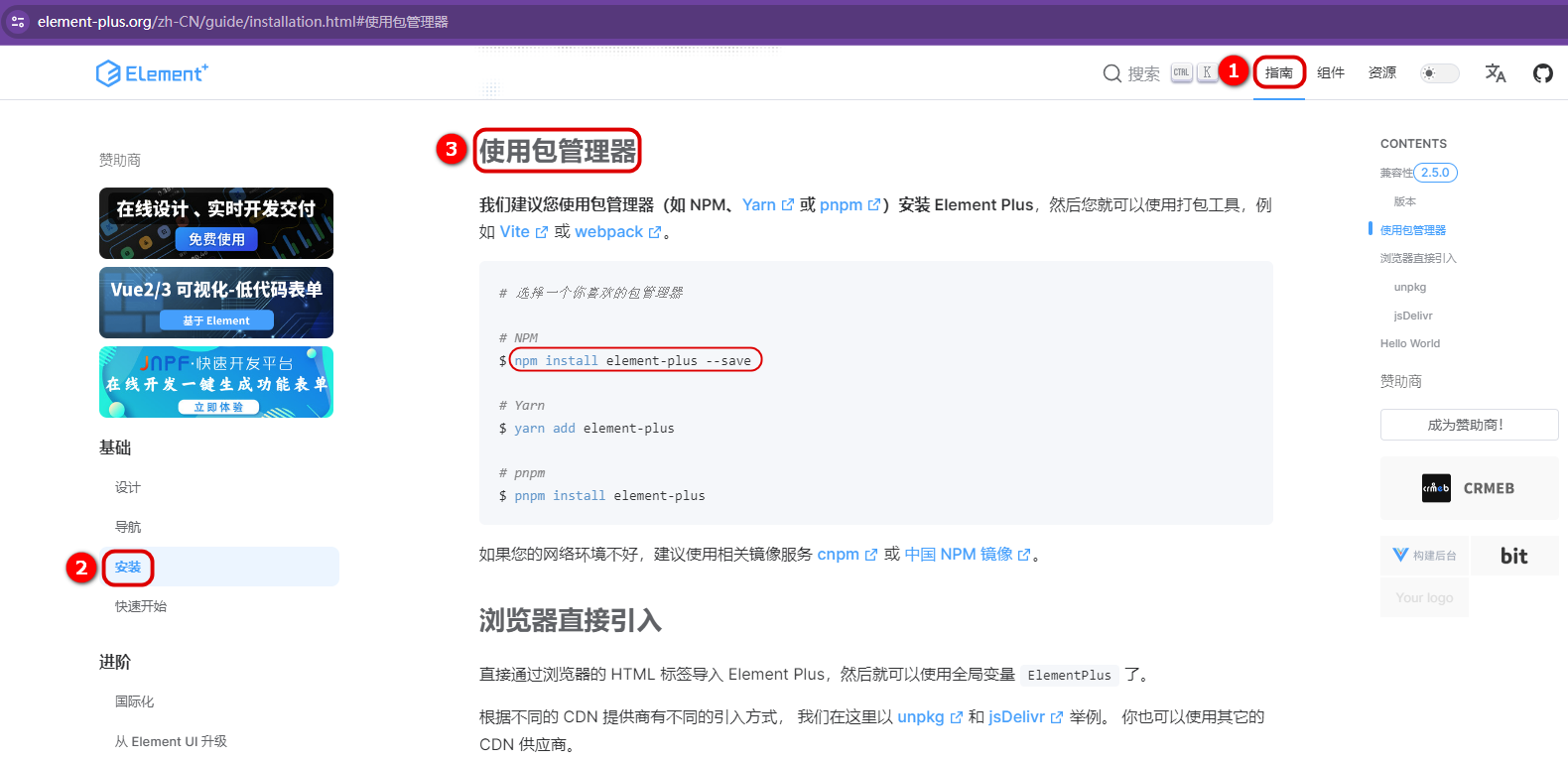The image size is (1568, 763).
Task: Jump to 使用包管理器 in contents
Action: [1413, 230]
